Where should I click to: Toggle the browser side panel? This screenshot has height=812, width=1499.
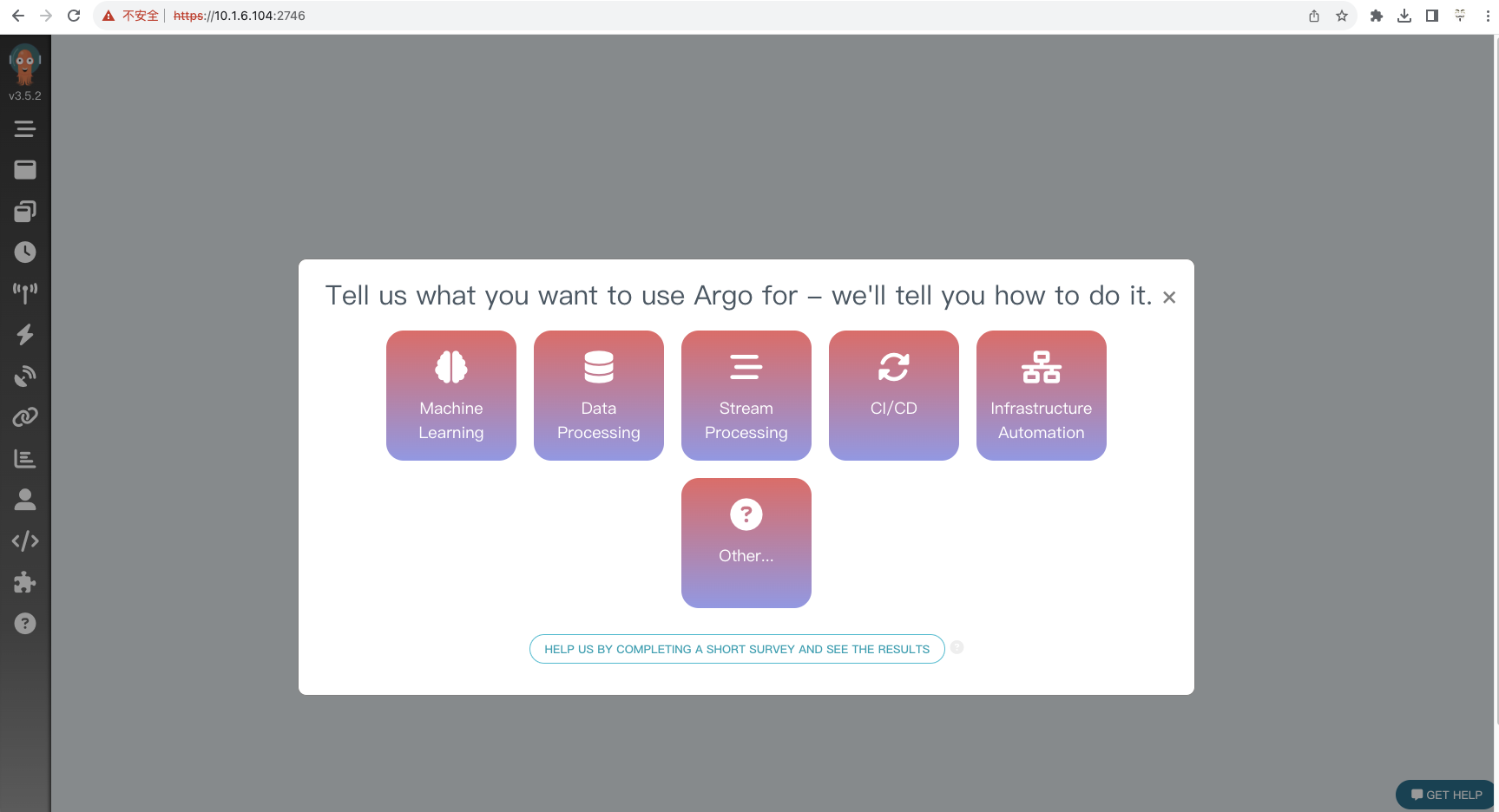[x=1432, y=16]
